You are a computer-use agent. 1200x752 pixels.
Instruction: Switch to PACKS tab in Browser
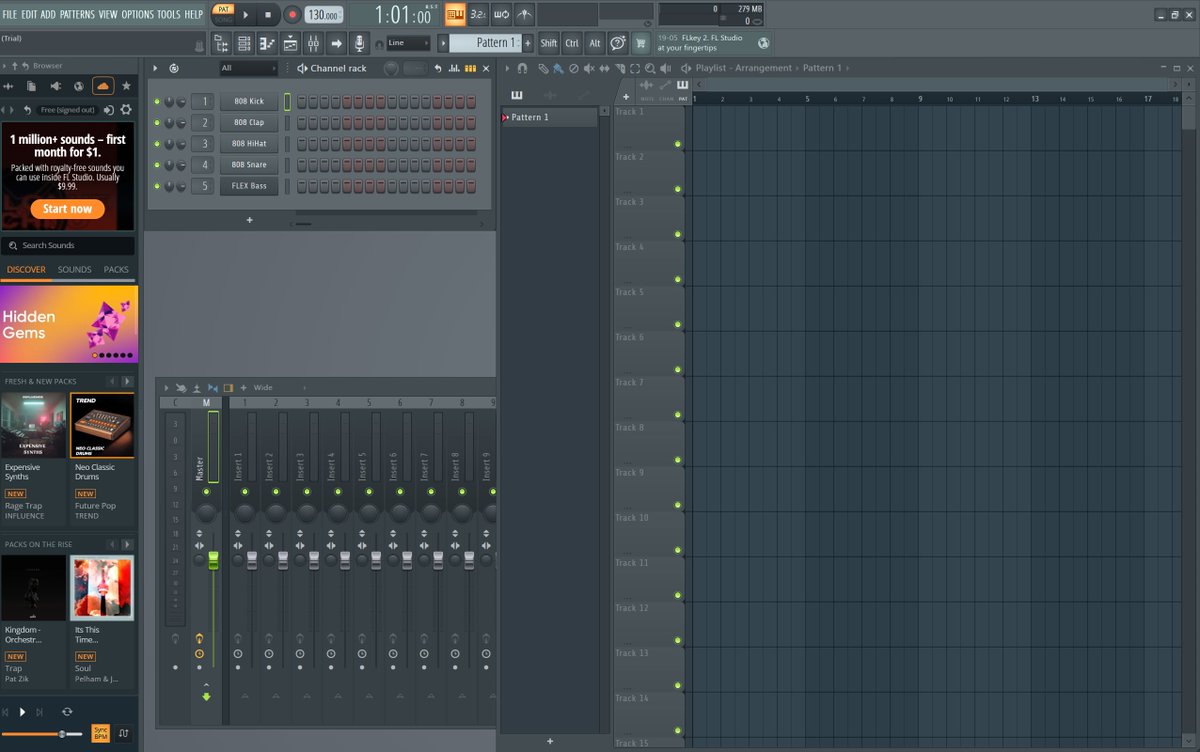[116, 270]
